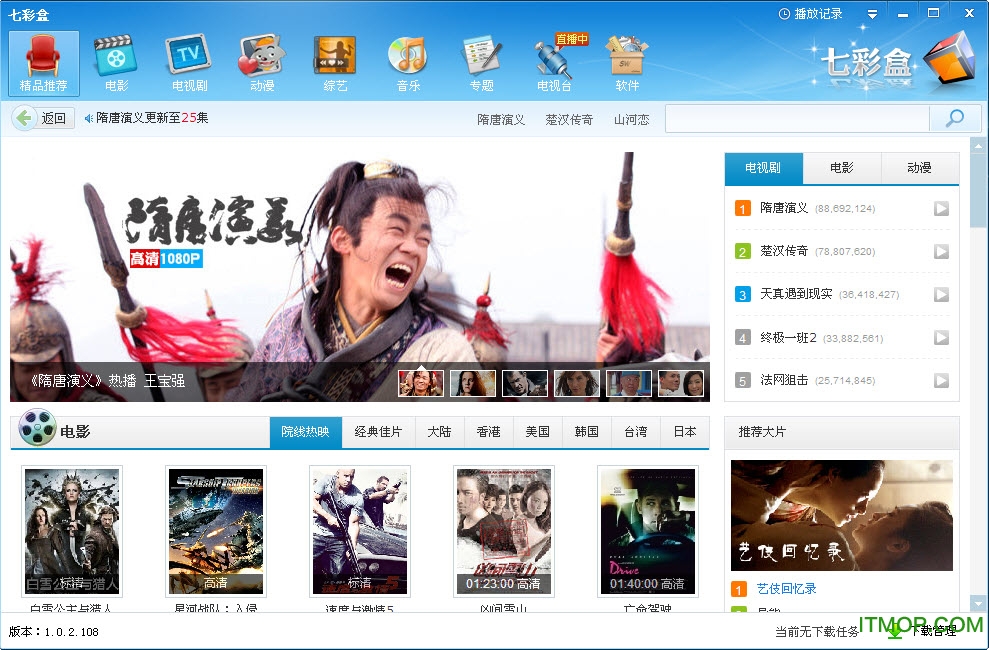Select fourth banner carousel thumbnail
Viewport: 989px width, 650px height.
576,383
